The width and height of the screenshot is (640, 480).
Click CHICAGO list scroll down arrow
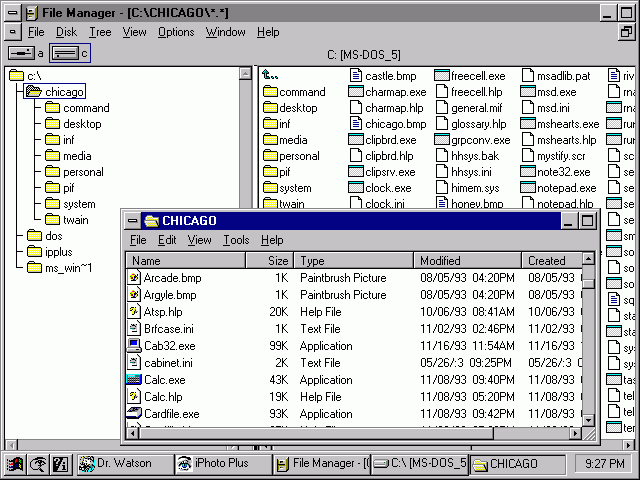point(588,420)
